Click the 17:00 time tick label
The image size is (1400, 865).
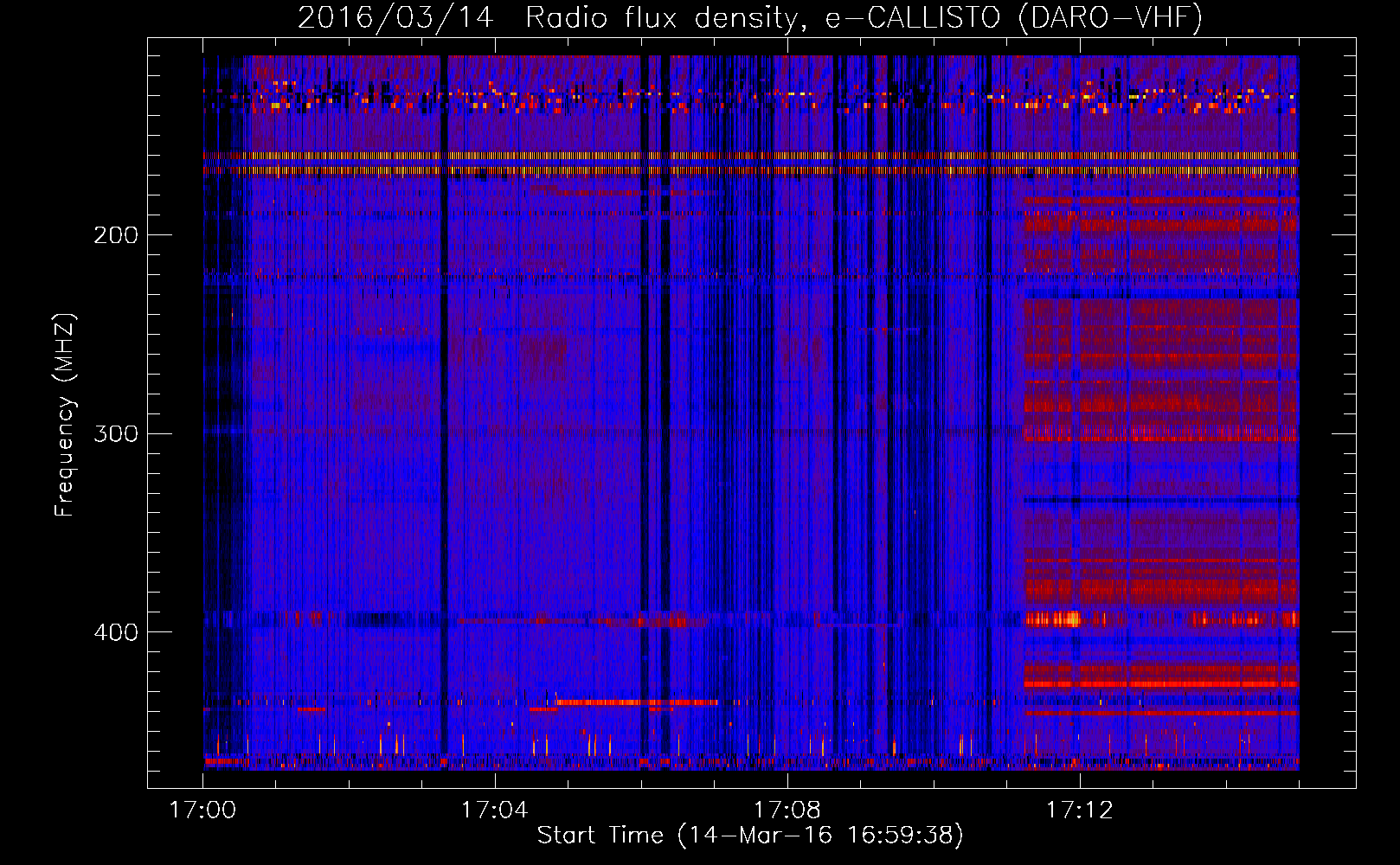tap(202, 811)
